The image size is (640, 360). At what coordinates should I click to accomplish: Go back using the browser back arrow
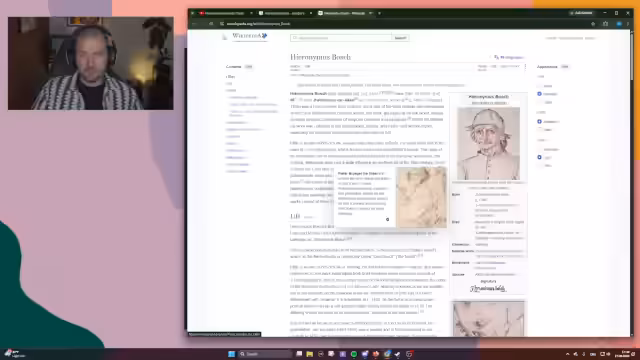coord(194,24)
